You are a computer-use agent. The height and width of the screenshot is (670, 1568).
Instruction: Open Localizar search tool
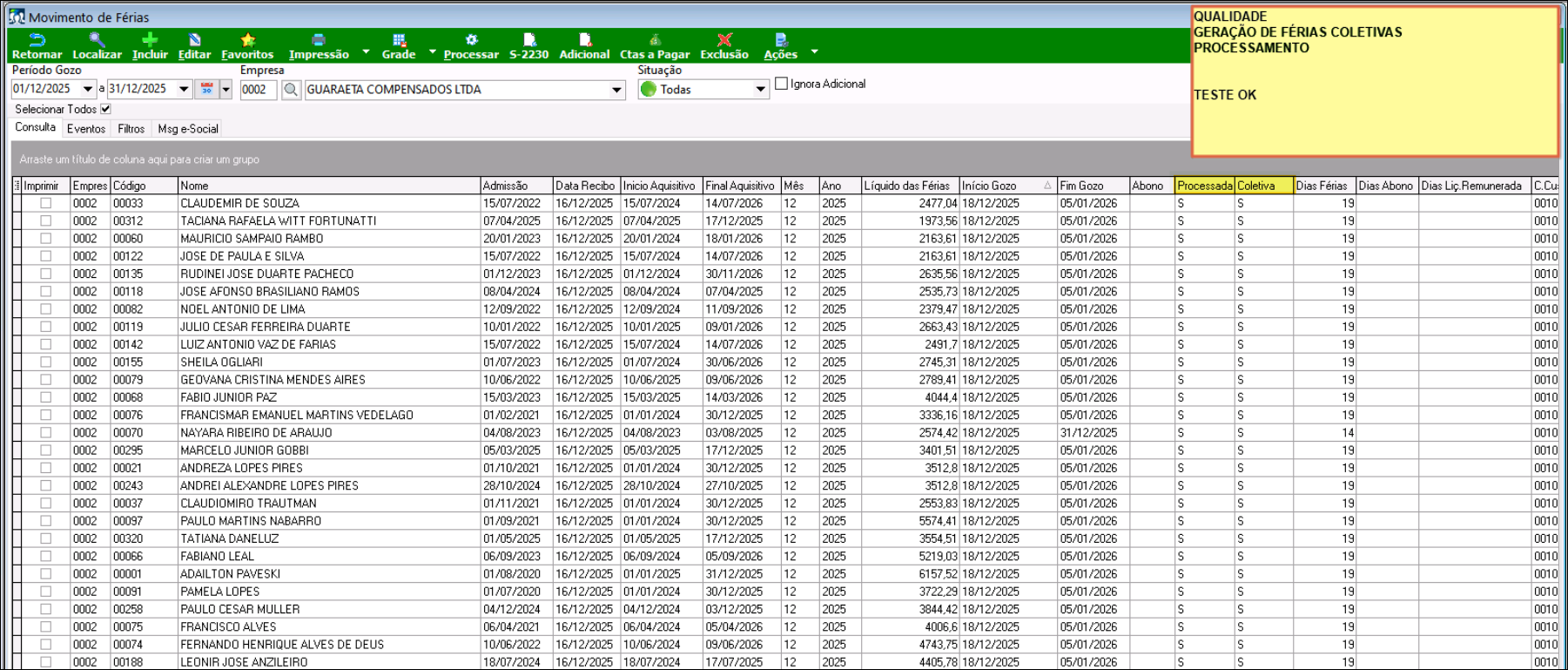tap(97, 40)
